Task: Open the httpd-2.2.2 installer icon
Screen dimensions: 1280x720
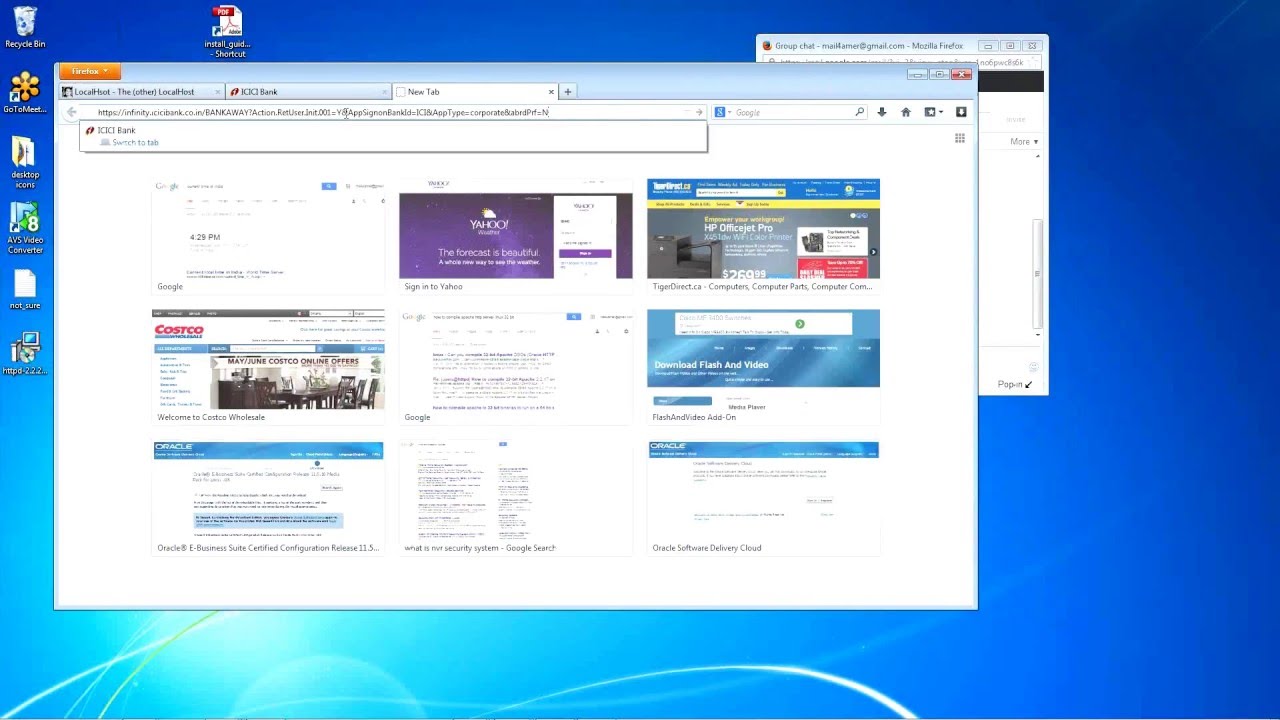Action: 25,353
